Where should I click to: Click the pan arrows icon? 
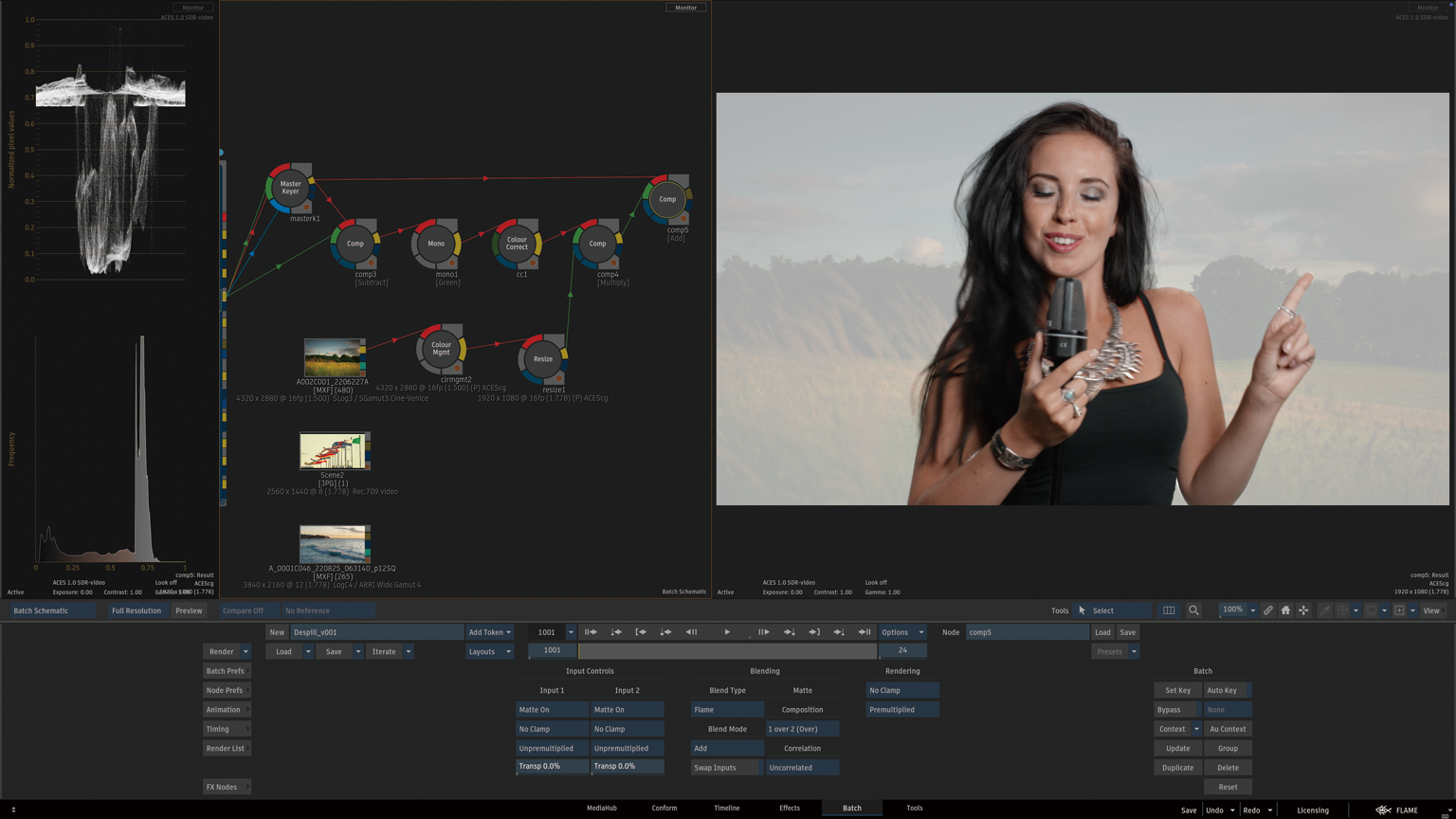pos(1303,610)
